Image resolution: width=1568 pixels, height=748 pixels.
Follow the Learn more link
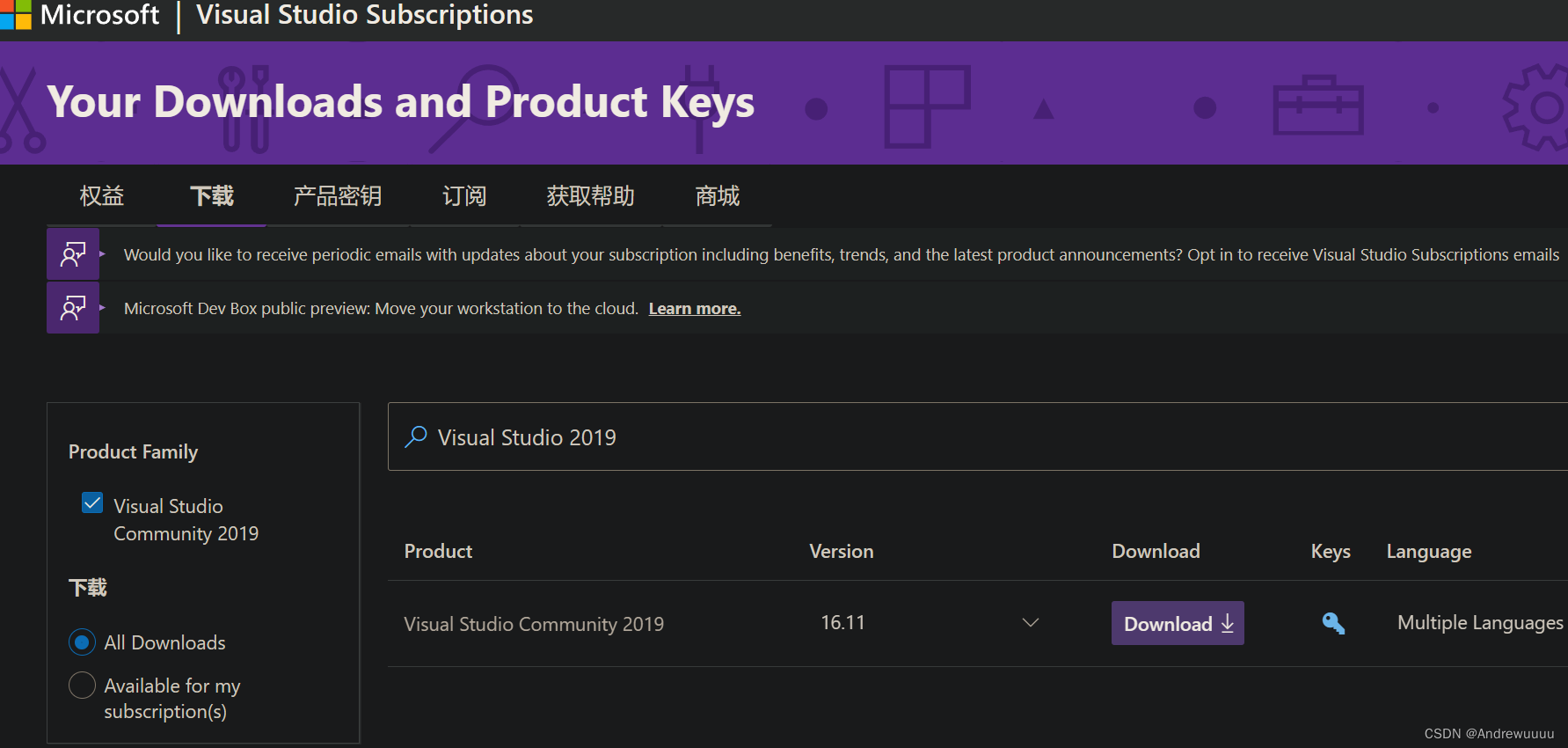point(695,309)
